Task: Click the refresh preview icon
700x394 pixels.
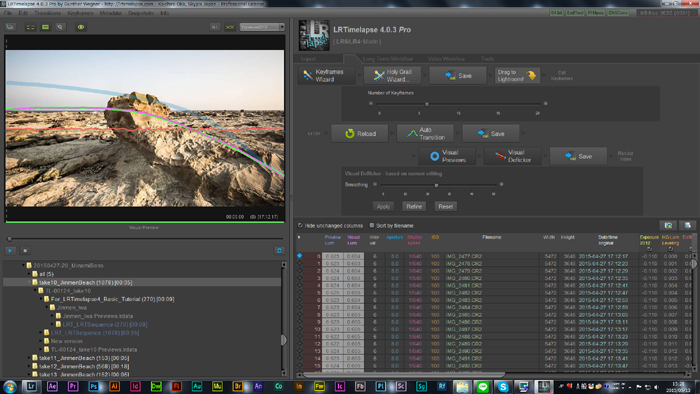Action: pyautogui.click(x=279, y=251)
